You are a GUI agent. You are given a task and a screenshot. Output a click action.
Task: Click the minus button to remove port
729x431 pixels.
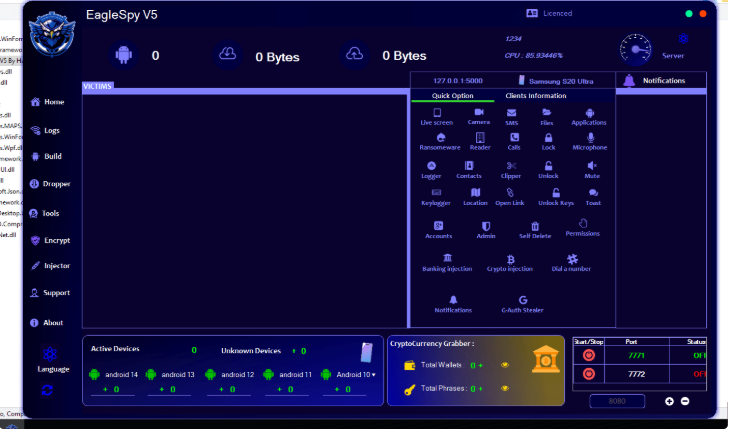click(685, 401)
